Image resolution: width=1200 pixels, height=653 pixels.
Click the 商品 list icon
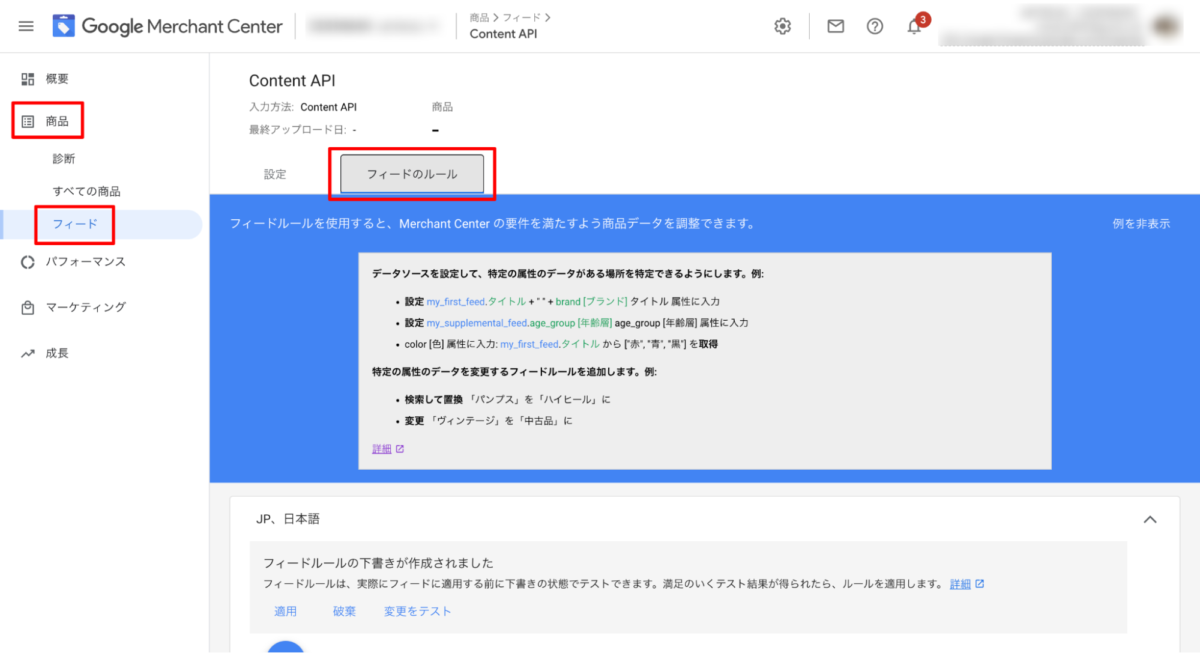point(28,121)
